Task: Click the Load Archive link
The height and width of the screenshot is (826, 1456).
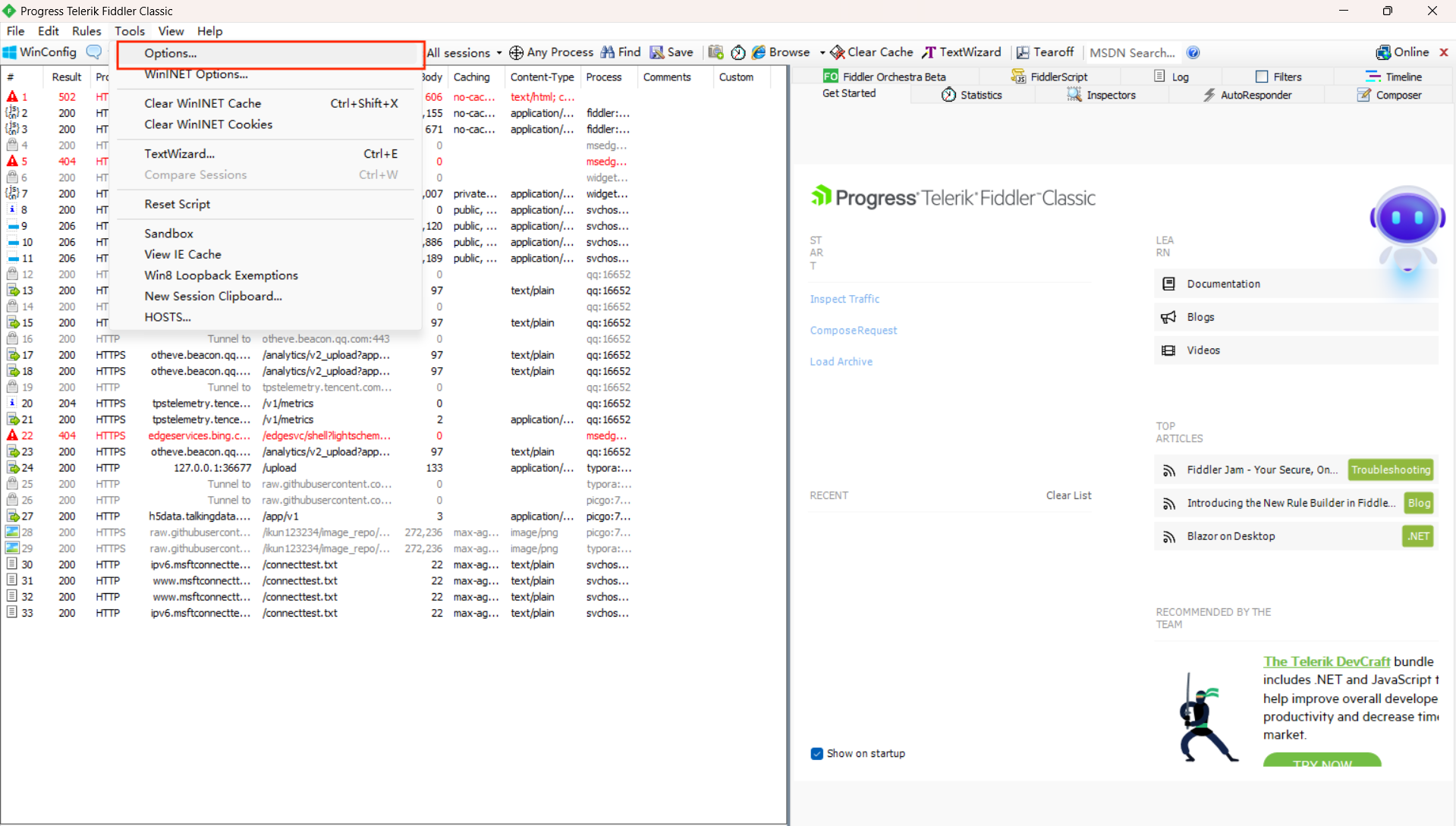Action: coord(841,363)
